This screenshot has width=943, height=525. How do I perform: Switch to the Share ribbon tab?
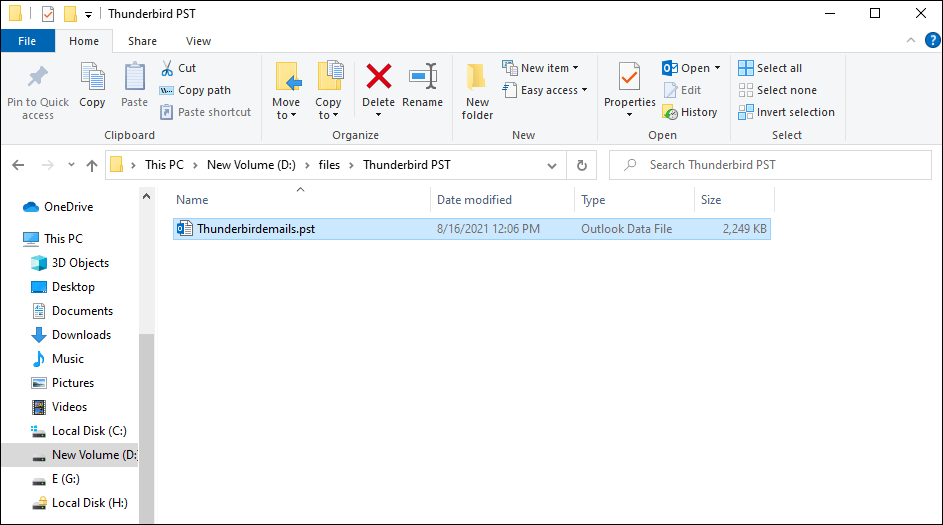pyautogui.click(x=143, y=41)
